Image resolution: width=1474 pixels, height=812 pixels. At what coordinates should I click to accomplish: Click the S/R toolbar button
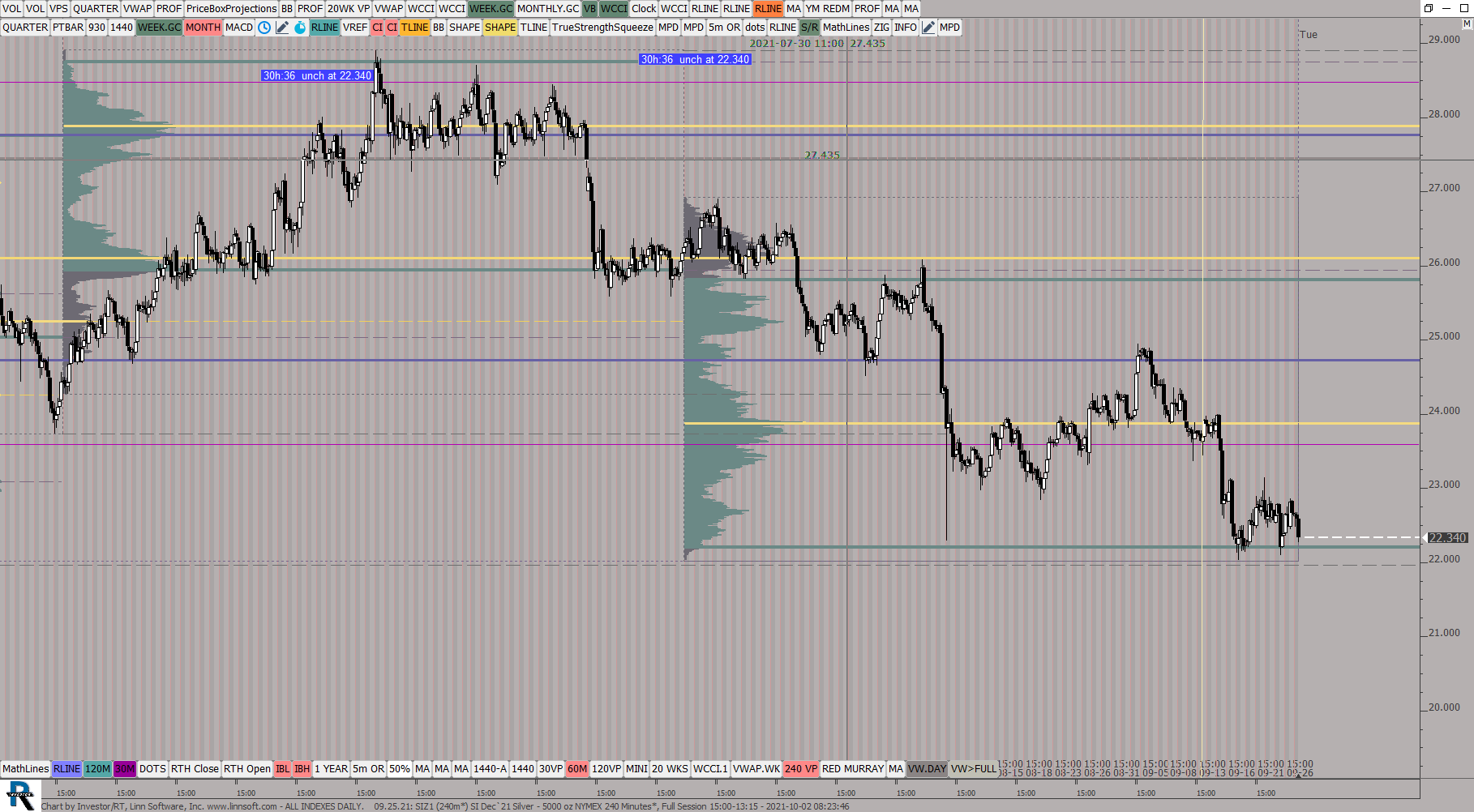coord(809,28)
